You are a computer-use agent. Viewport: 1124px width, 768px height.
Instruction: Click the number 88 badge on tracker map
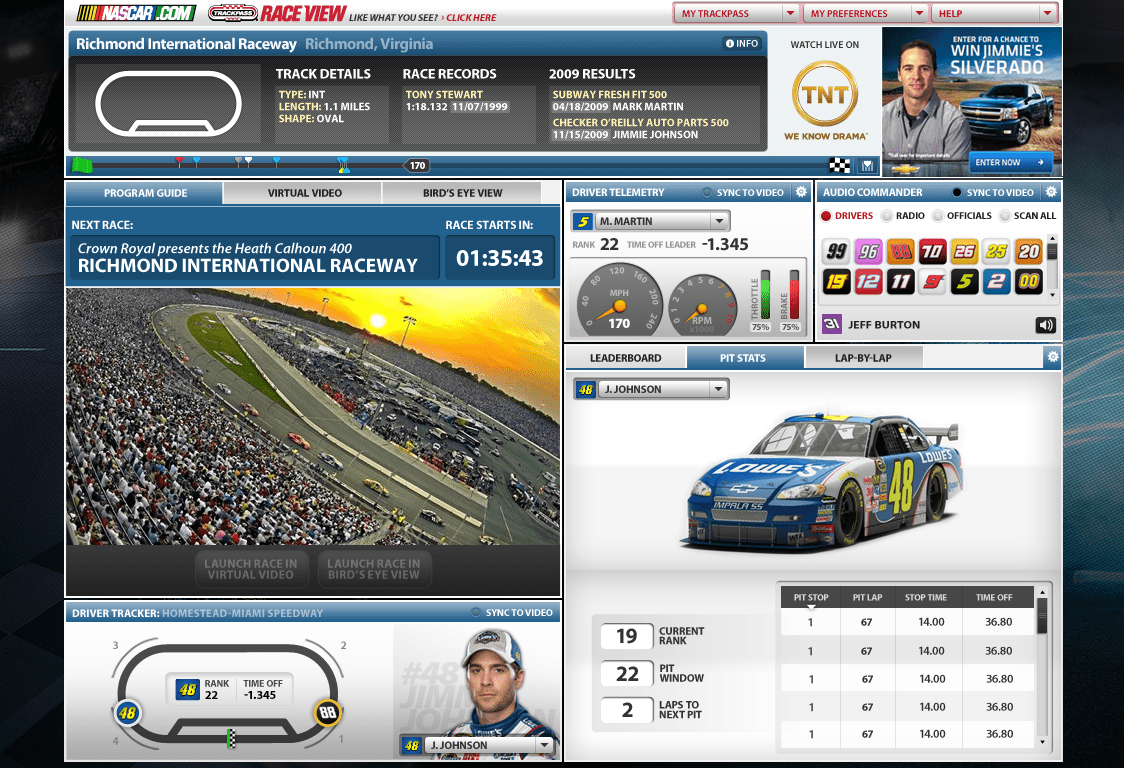pyautogui.click(x=328, y=712)
